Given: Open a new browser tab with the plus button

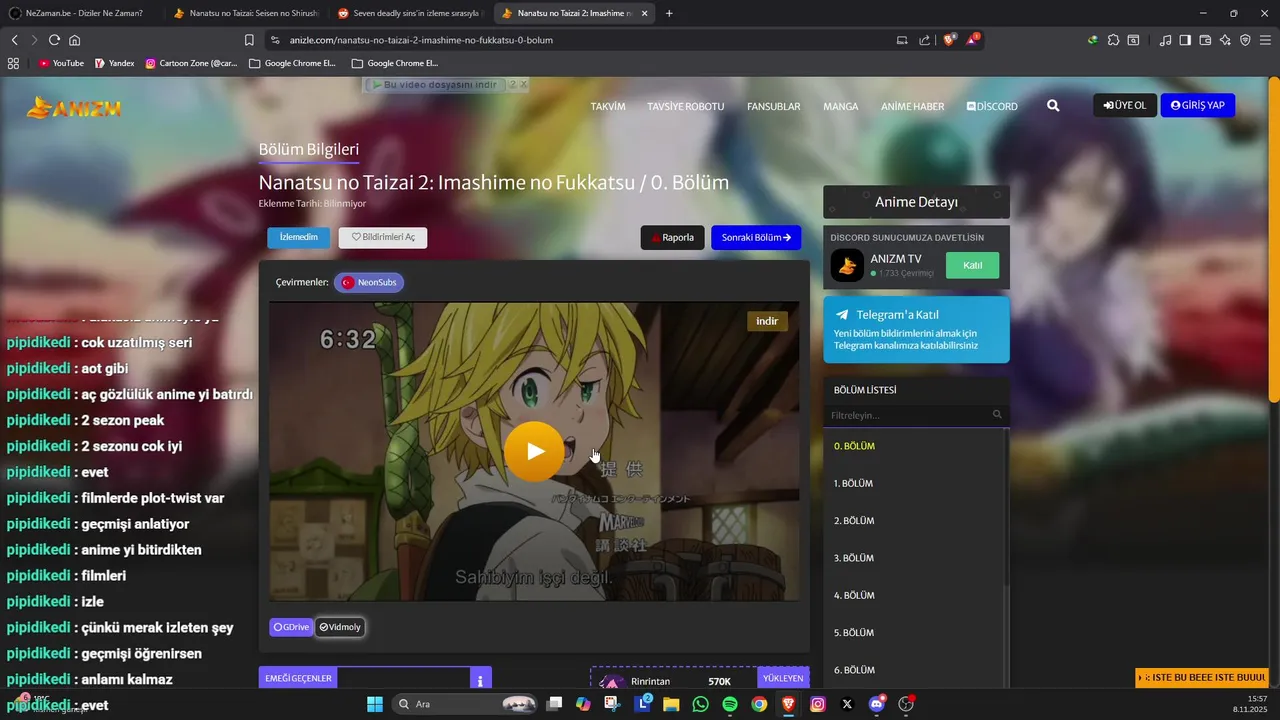Looking at the screenshot, I should [669, 13].
